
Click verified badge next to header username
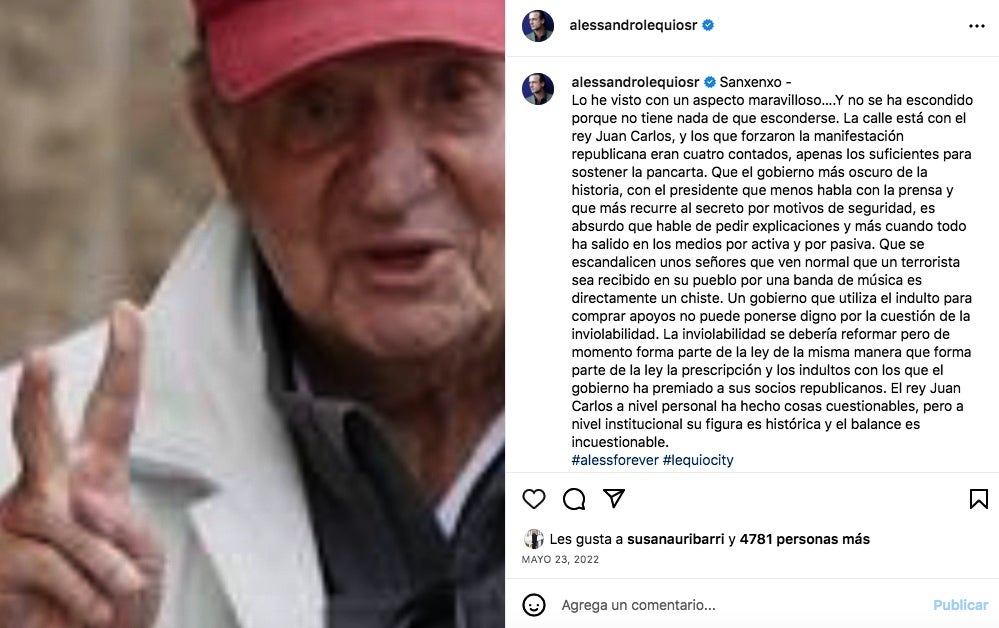click(708, 25)
